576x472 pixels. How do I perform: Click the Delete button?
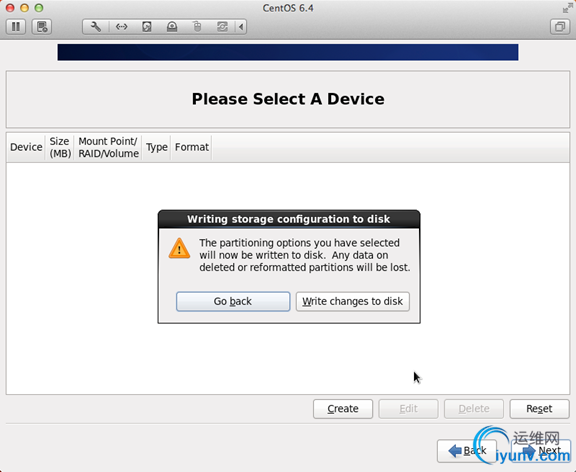point(474,409)
